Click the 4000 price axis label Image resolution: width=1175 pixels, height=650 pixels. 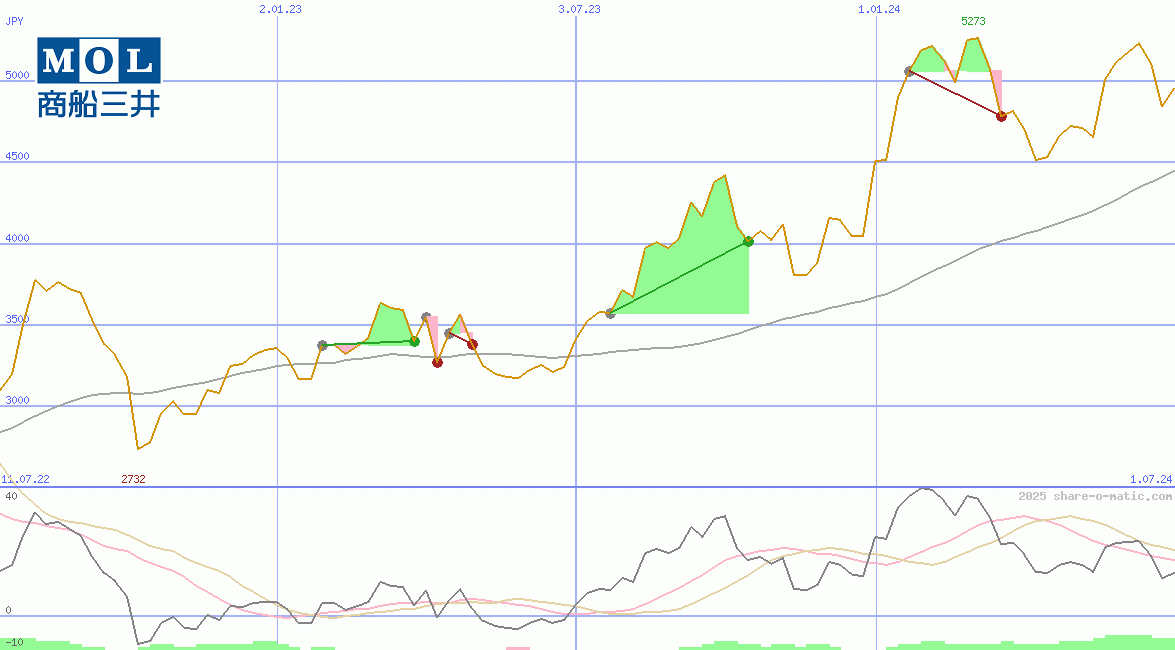point(17,238)
